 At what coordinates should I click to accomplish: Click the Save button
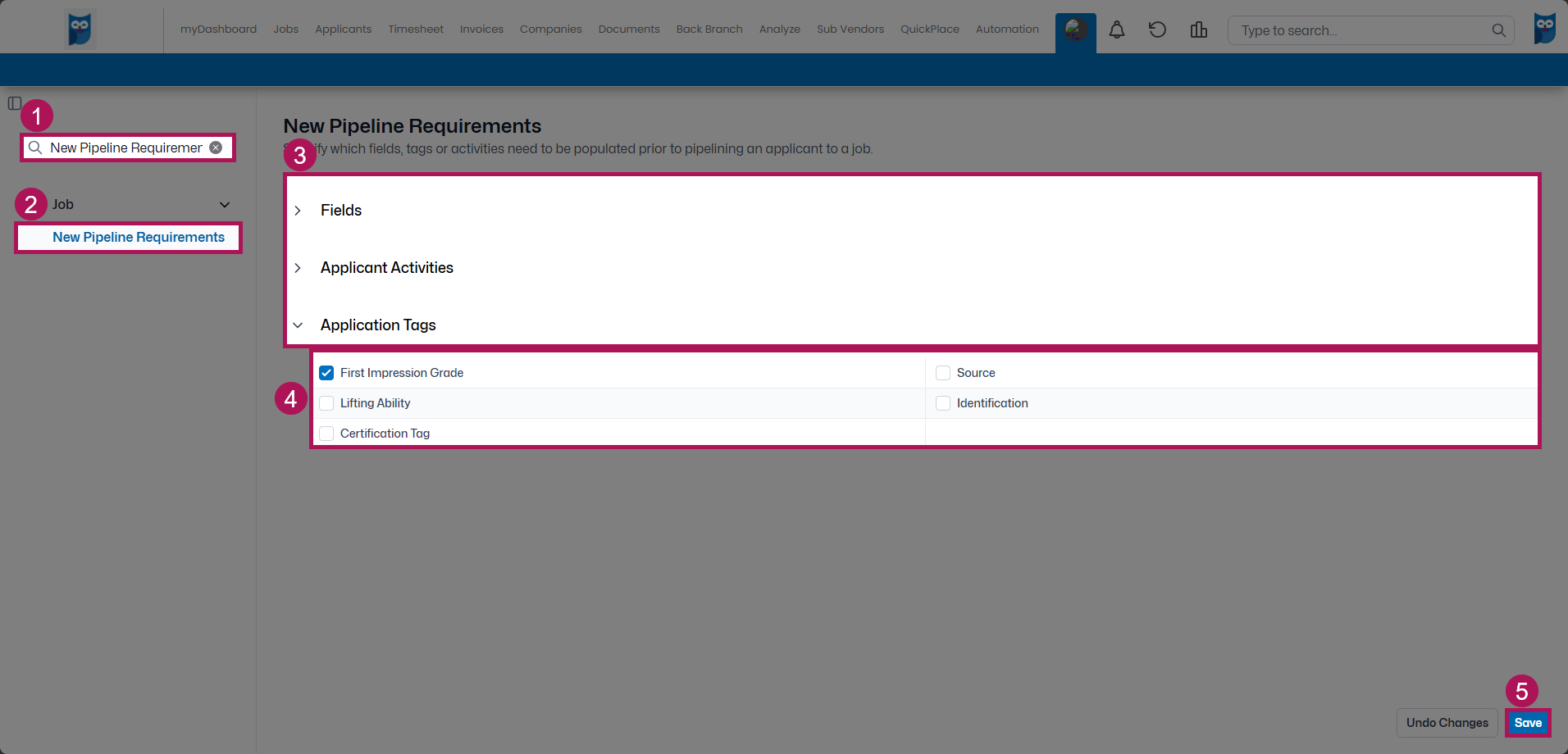(1528, 723)
